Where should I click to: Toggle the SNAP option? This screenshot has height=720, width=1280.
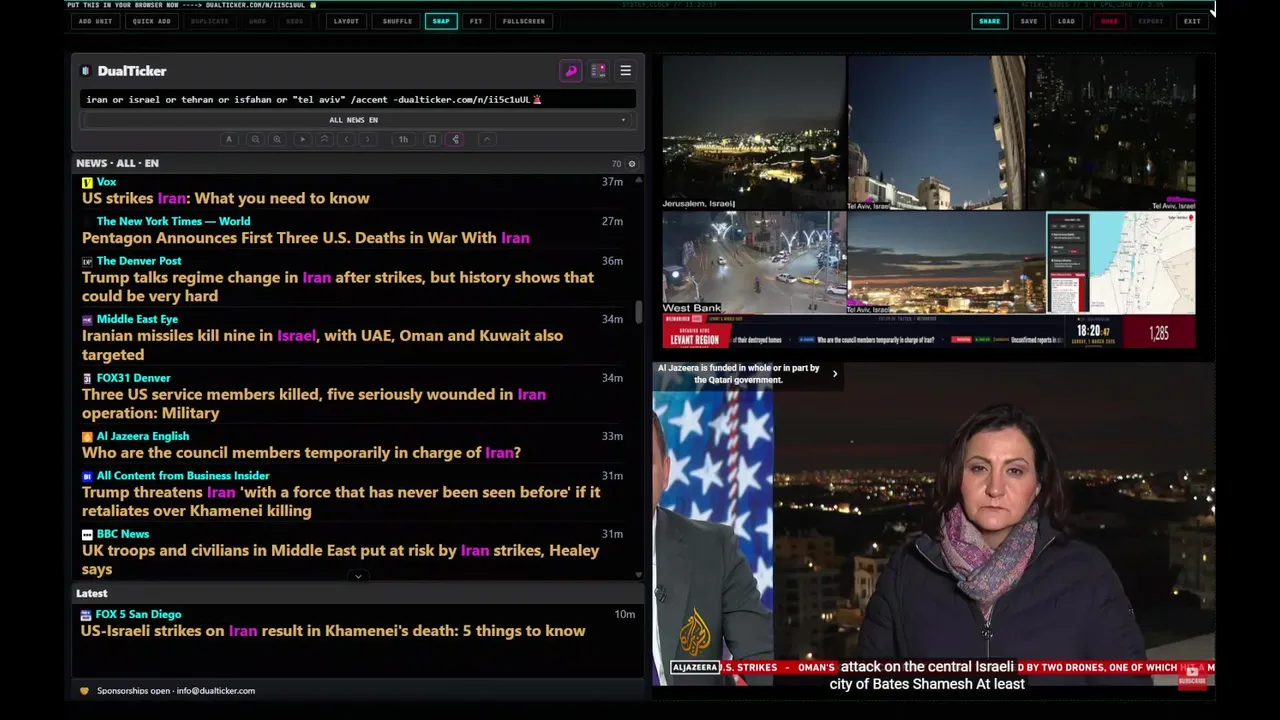pyautogui.click(x=441, y=21)
